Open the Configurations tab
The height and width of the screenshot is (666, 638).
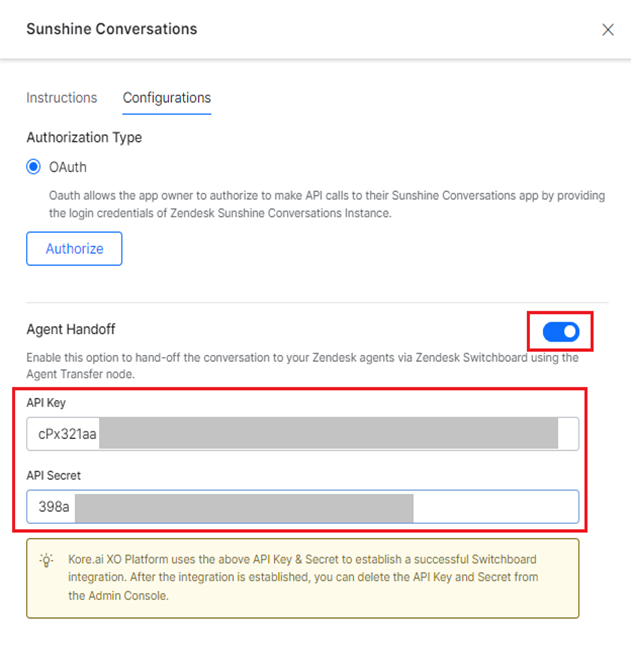(x=167, y=98)
